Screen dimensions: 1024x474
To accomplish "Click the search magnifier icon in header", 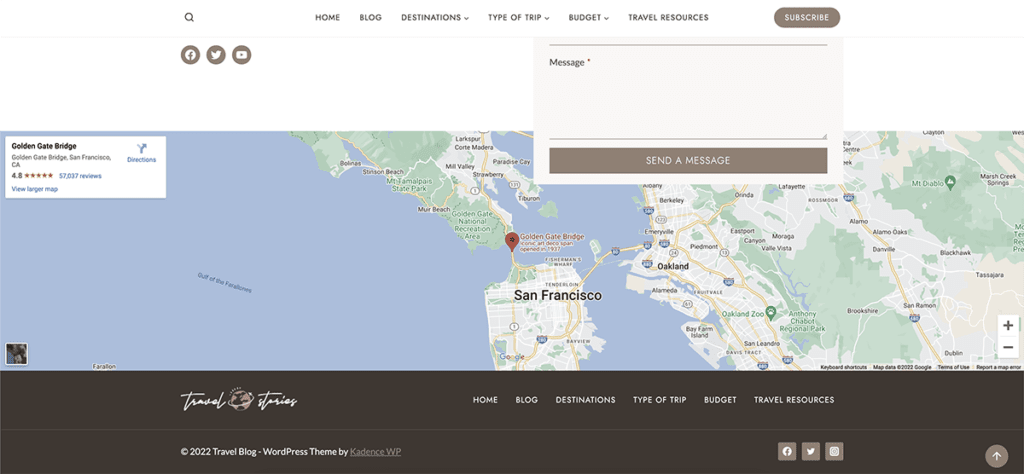I will [x=189, y=17].
